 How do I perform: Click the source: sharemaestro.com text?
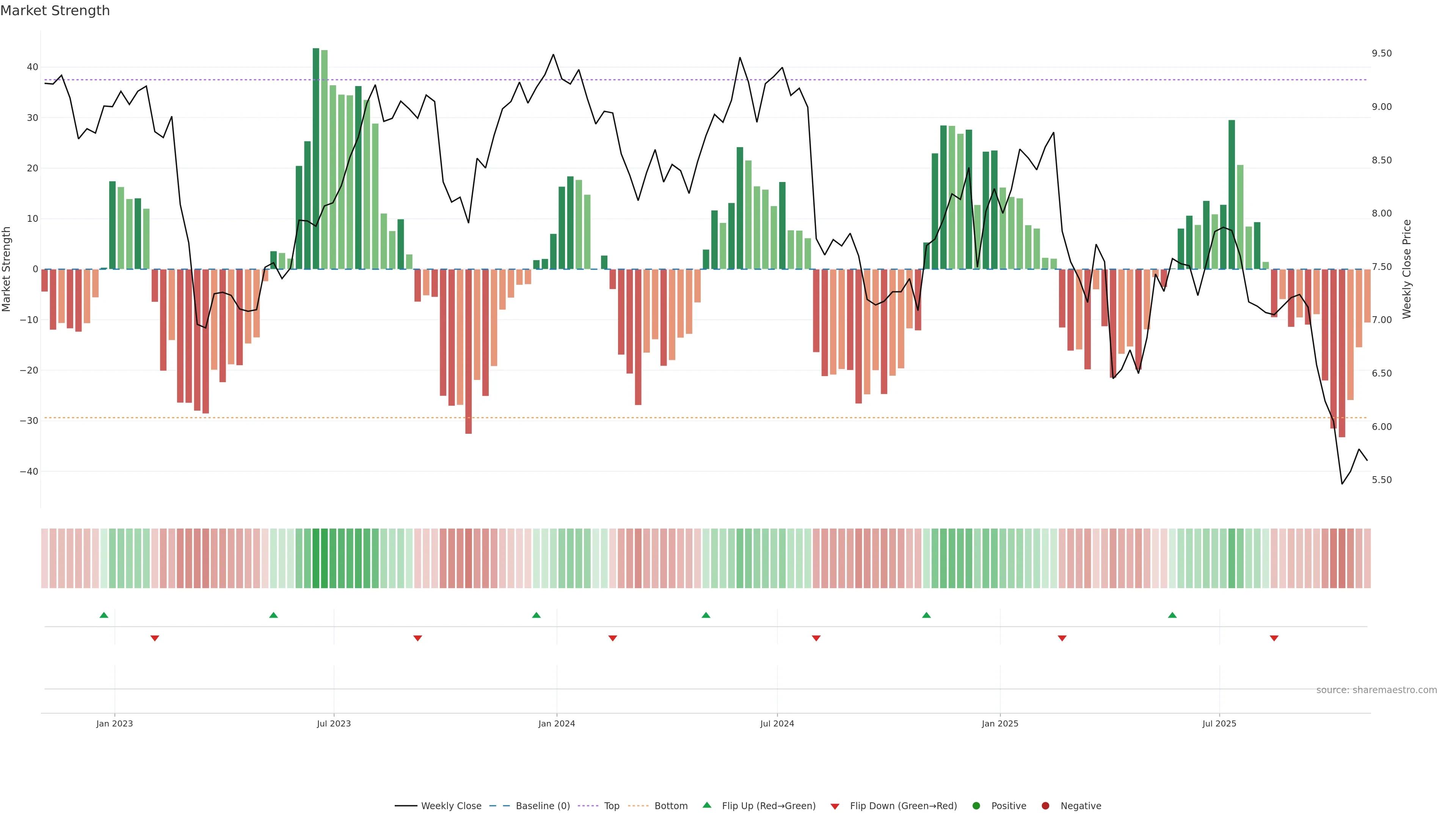[1376, 690]
